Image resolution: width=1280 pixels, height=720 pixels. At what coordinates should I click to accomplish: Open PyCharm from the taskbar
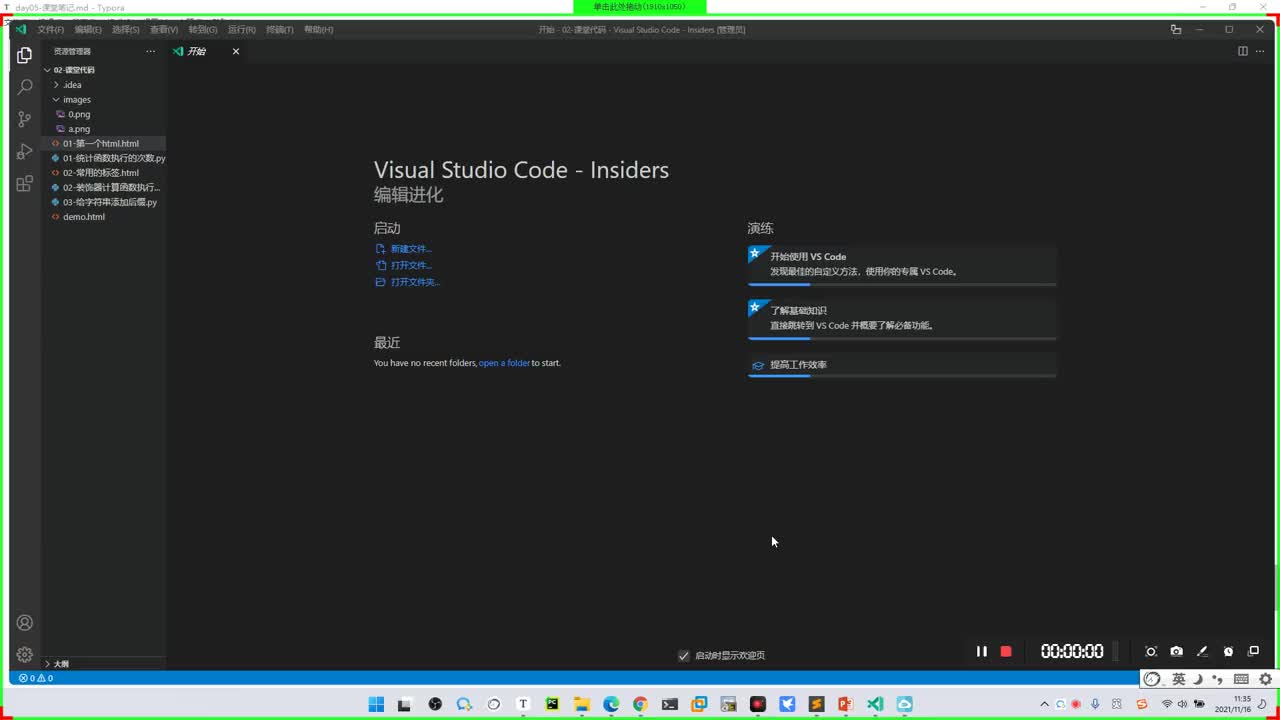(552, 704)
